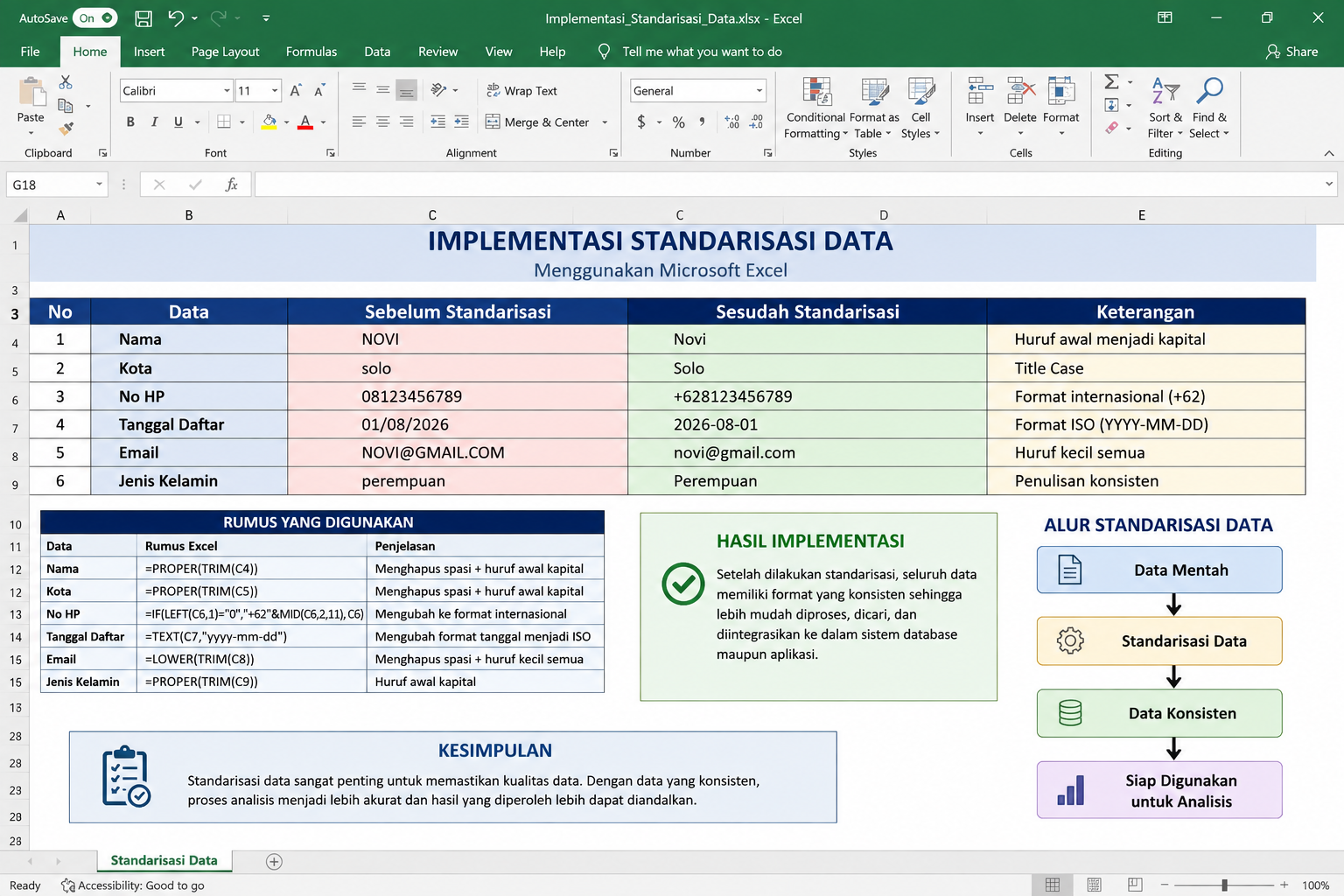Select Normal view in status bar
1344x896 pixels.
coord(1053,885)
